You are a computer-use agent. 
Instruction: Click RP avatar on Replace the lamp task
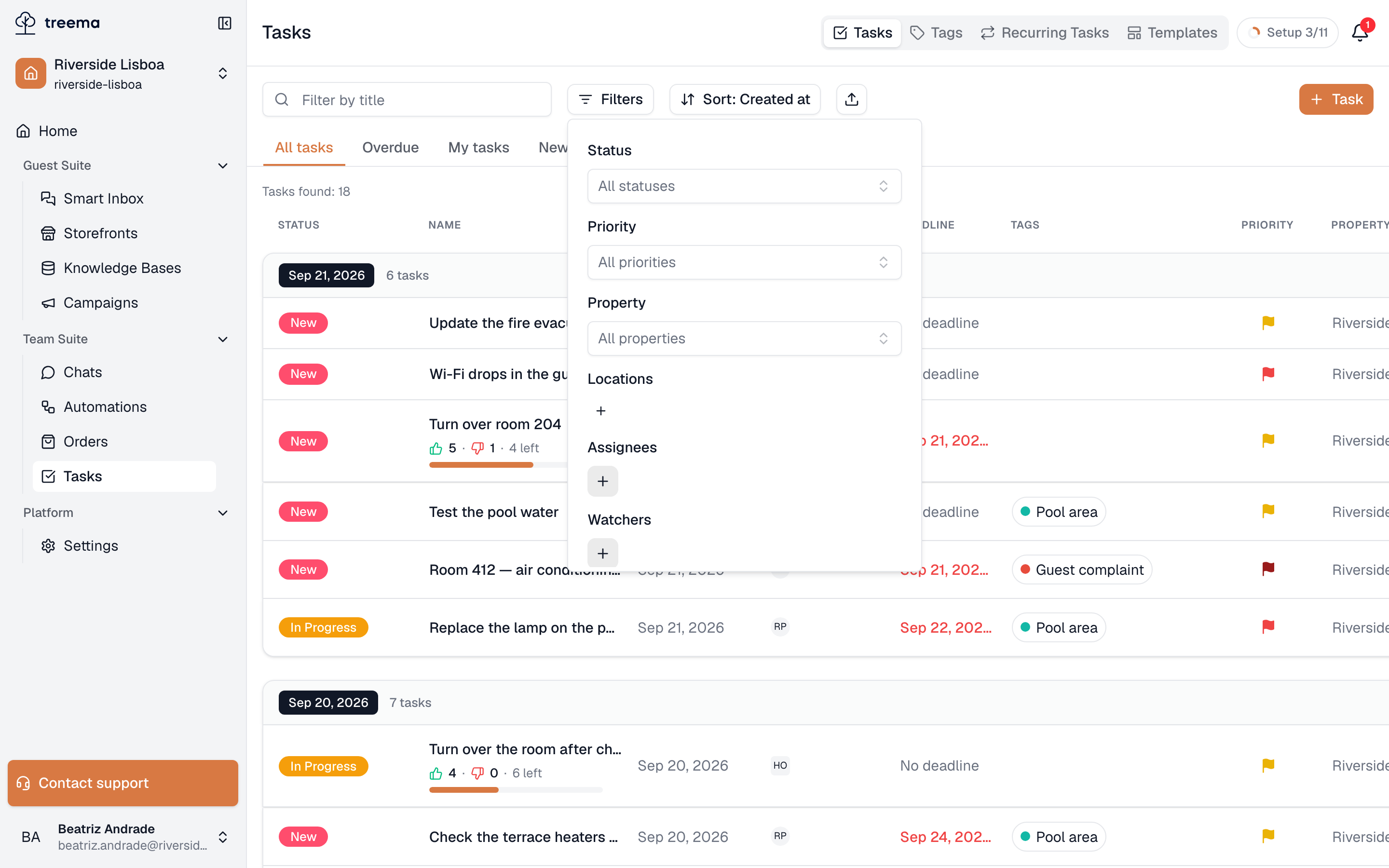[x=780, y=627]
